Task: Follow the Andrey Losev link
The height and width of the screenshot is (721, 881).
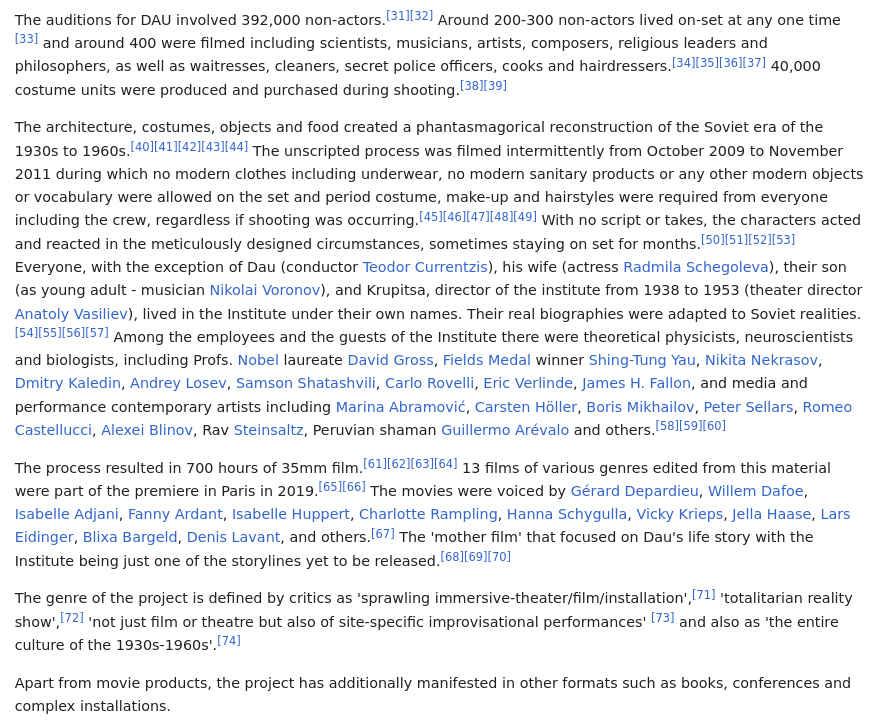Action: coord(178,383)
